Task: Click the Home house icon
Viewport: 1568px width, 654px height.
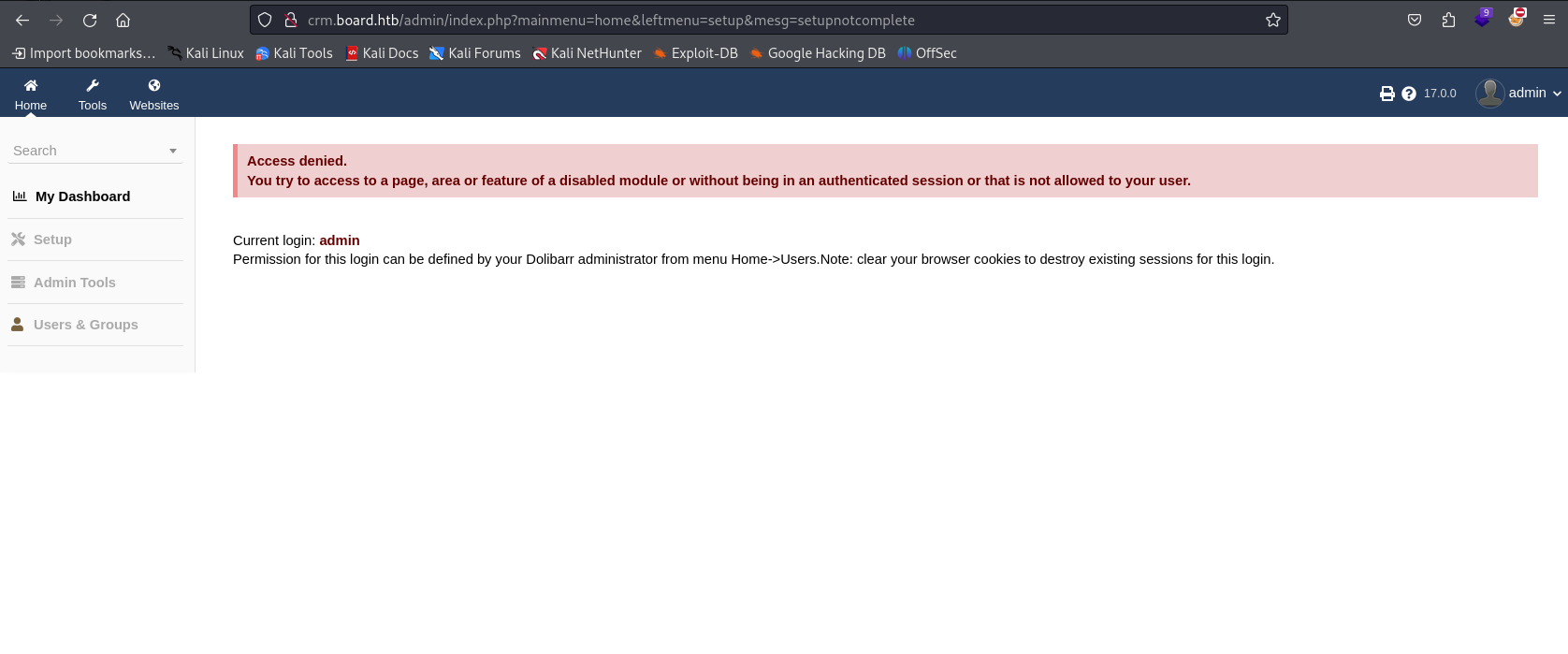Action: pos(31,85)
